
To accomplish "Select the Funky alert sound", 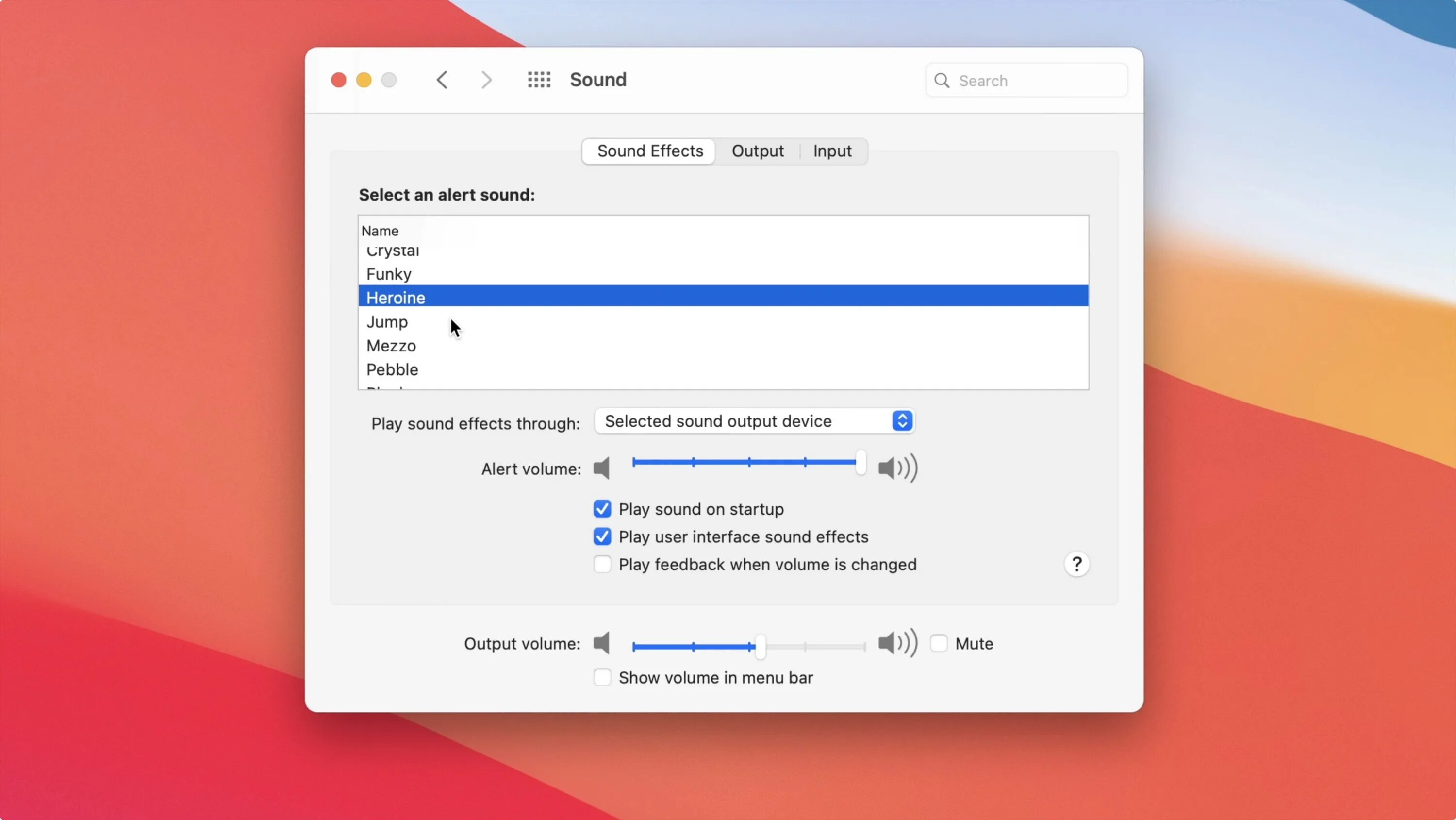I will point(389,274).
